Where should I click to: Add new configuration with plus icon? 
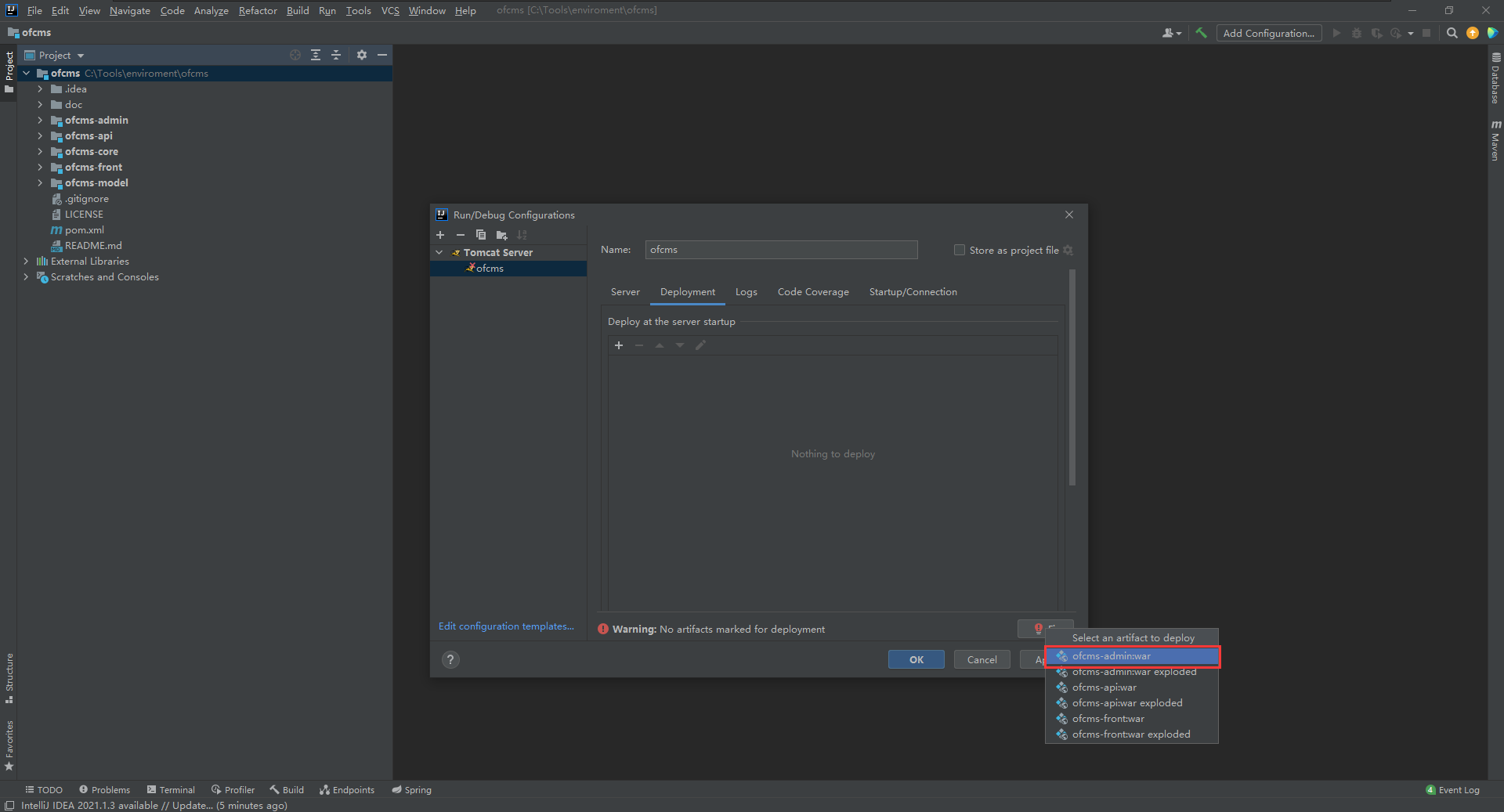(440, 235)
